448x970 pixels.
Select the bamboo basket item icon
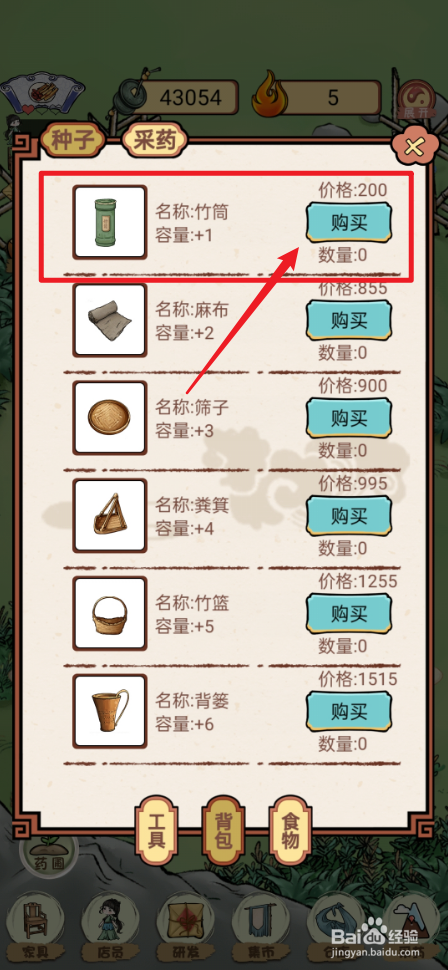[x=110, y=613]
